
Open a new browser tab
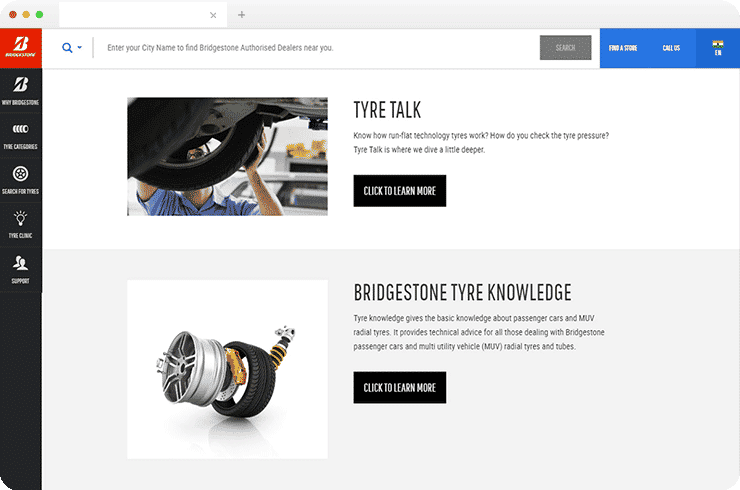coord(241,15)
